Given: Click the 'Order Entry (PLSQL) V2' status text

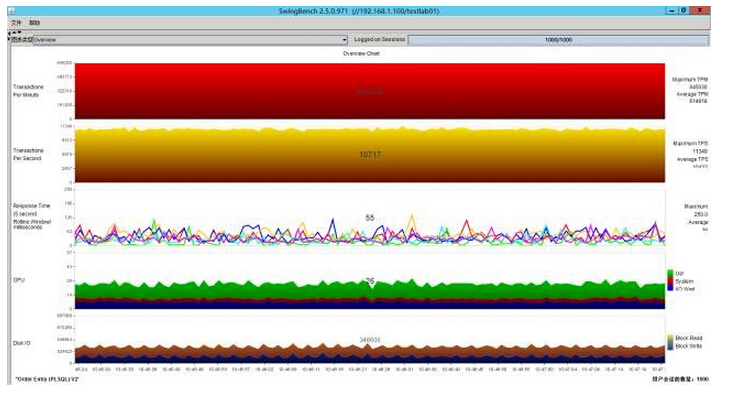Looking at the screenshot, I should 47,379.
